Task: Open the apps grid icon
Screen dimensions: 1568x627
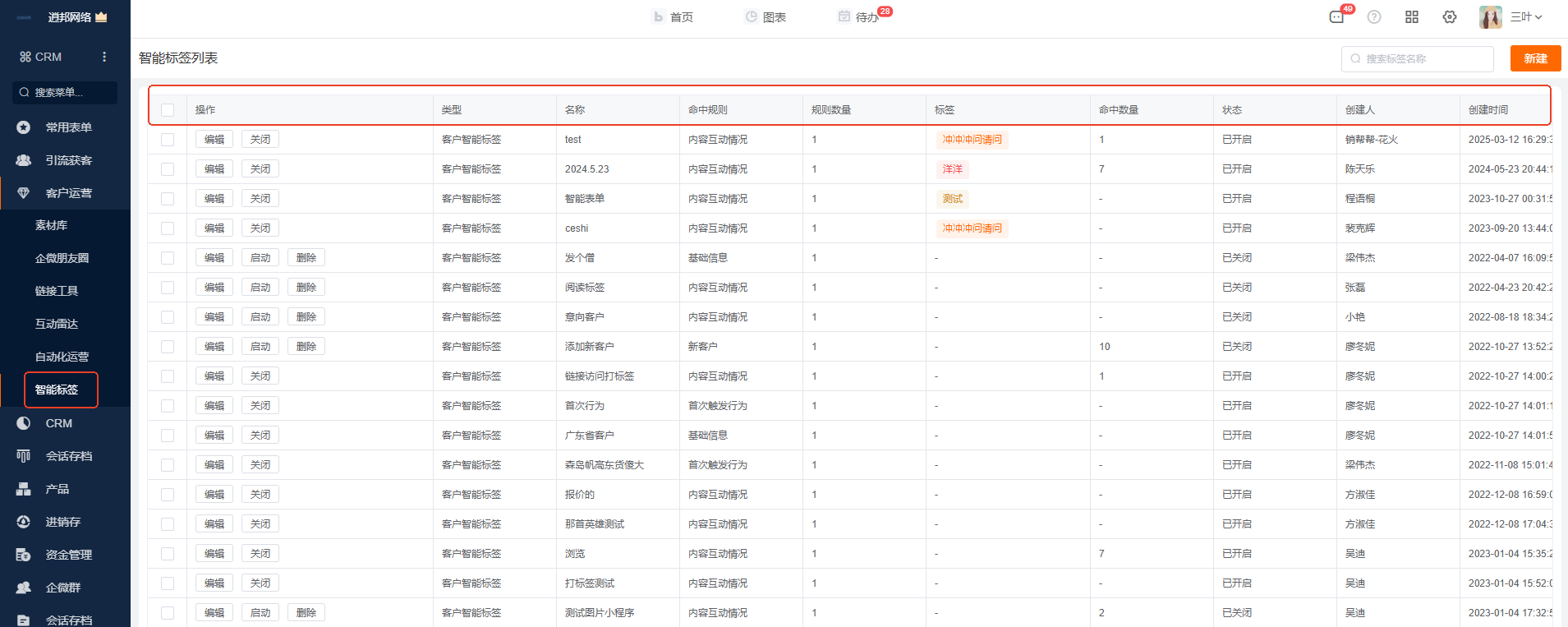Action: pos(1412,17)
